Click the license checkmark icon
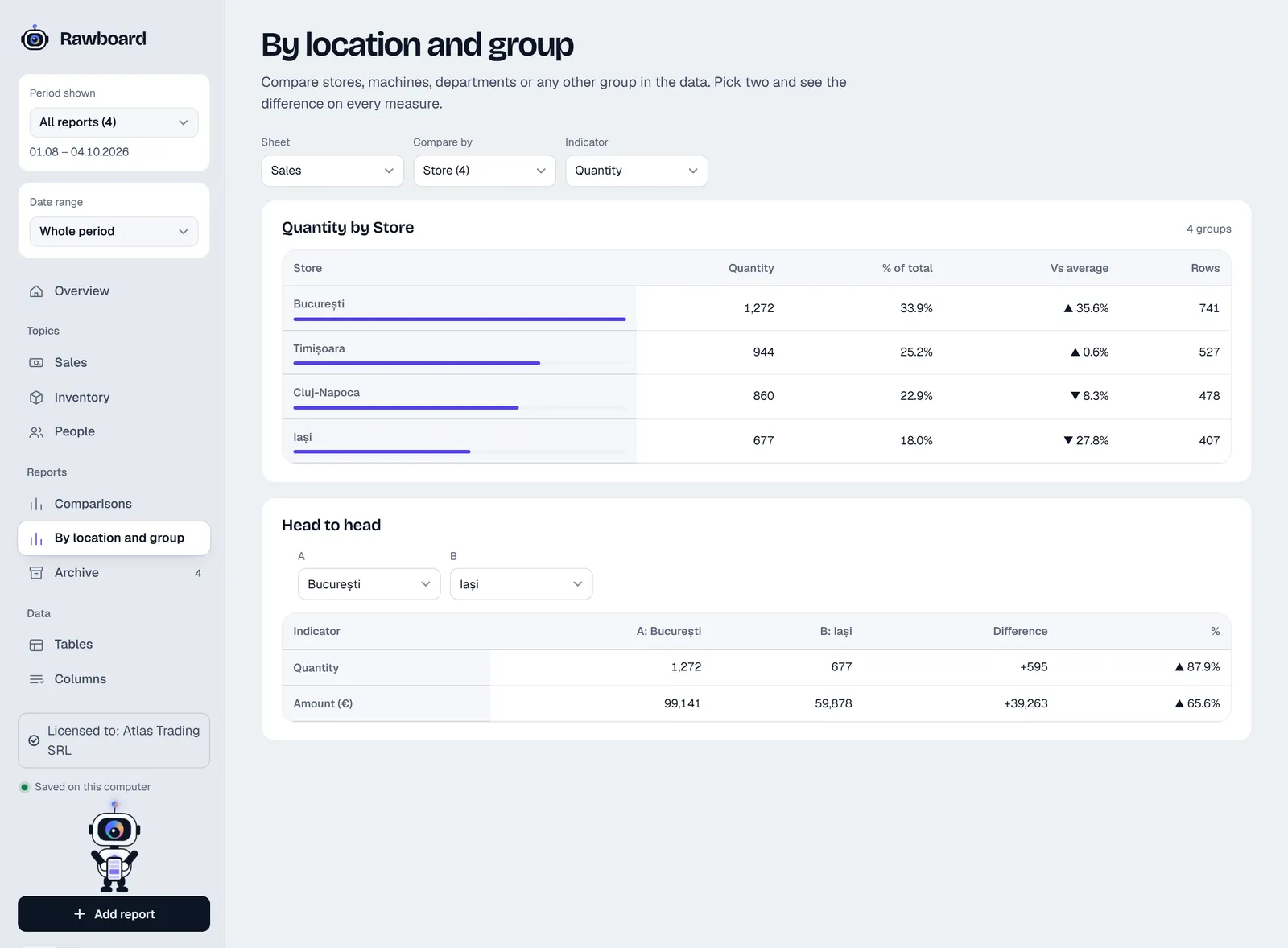 coord(34,740)
